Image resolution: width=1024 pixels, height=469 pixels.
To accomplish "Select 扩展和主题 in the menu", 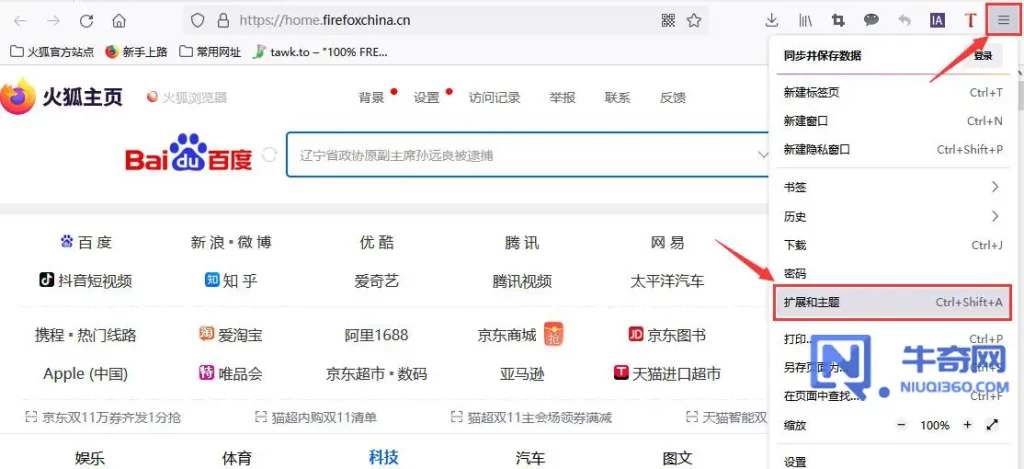I will pyautogui.click(x=893, y=302).
